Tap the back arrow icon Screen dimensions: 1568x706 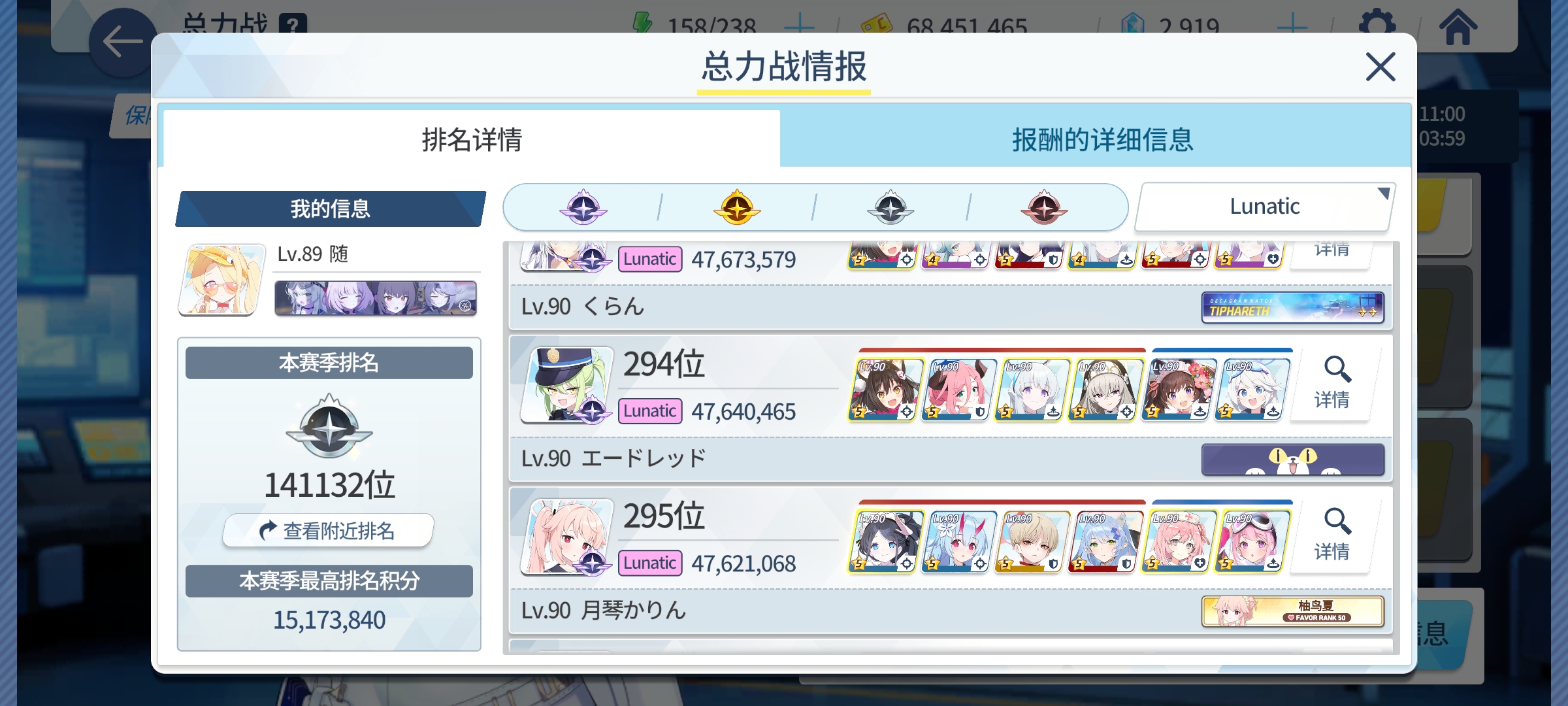coord(123,42)
